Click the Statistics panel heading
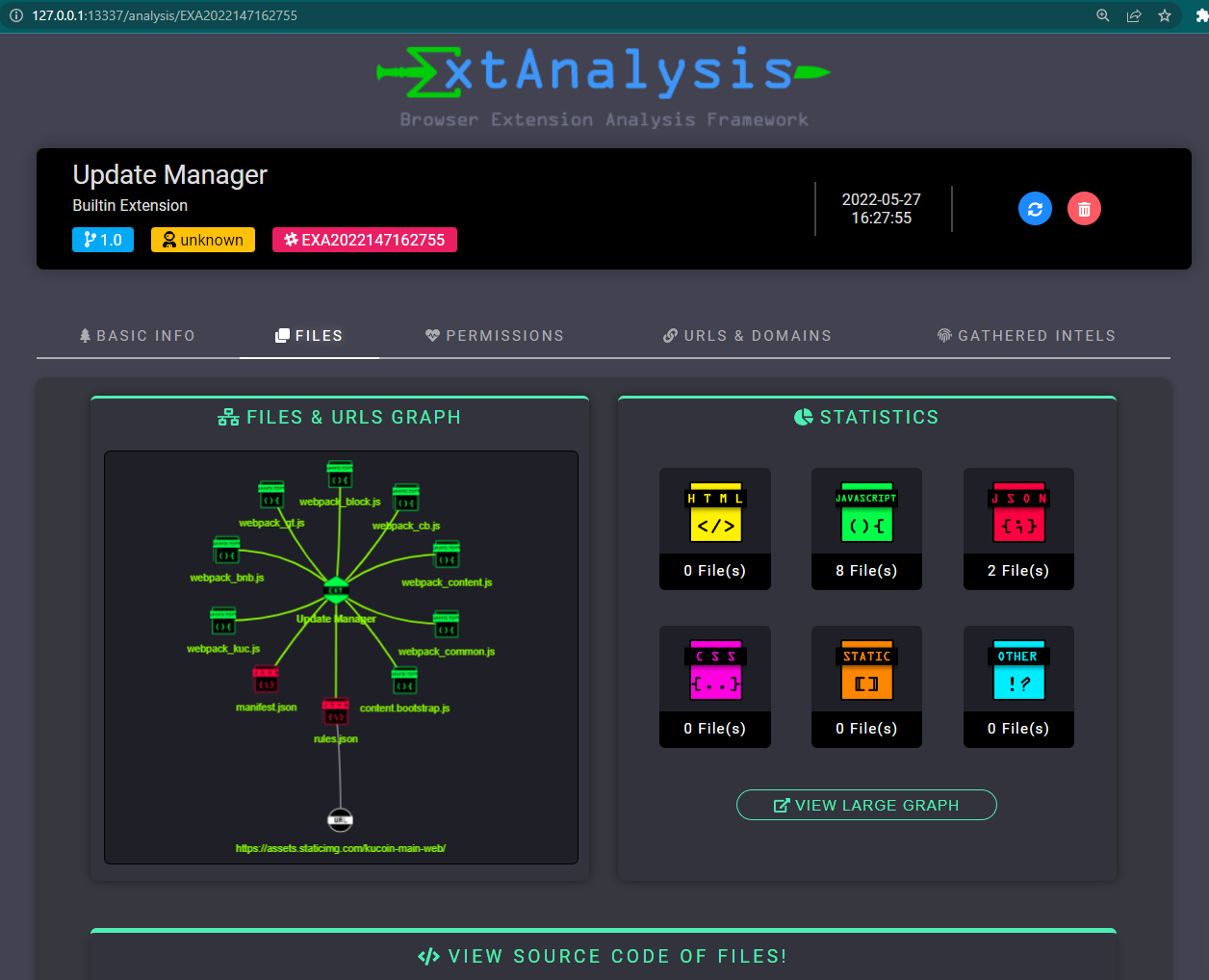The image size is (1209, 980). pyautogui.click(x=866, y=417)
